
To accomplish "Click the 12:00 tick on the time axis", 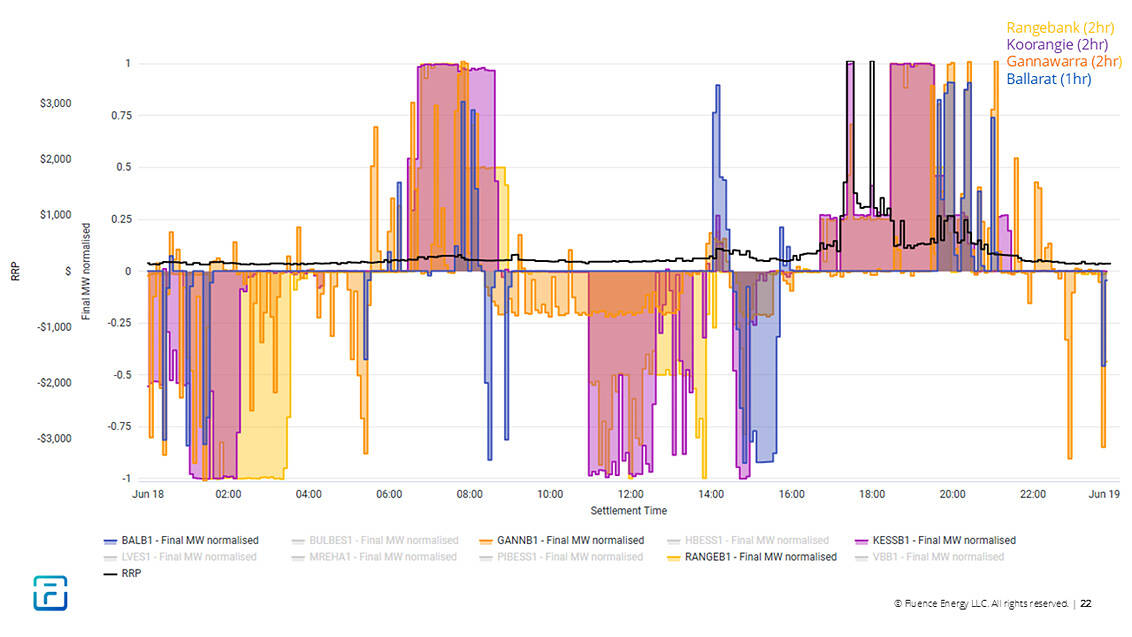I will tap(630, 494).
